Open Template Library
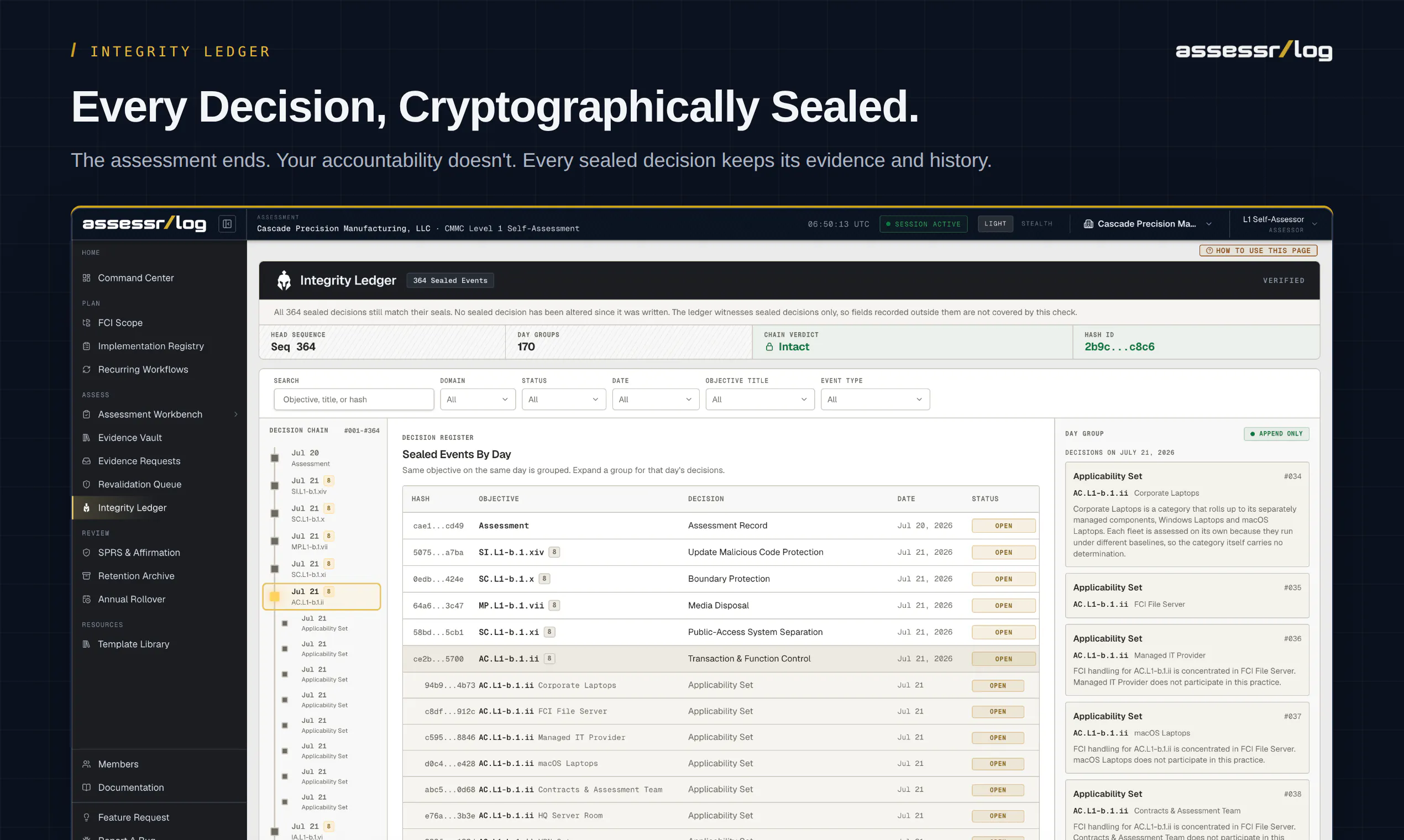The width and height of the screenshot is (1404, 840). (133, 644)
